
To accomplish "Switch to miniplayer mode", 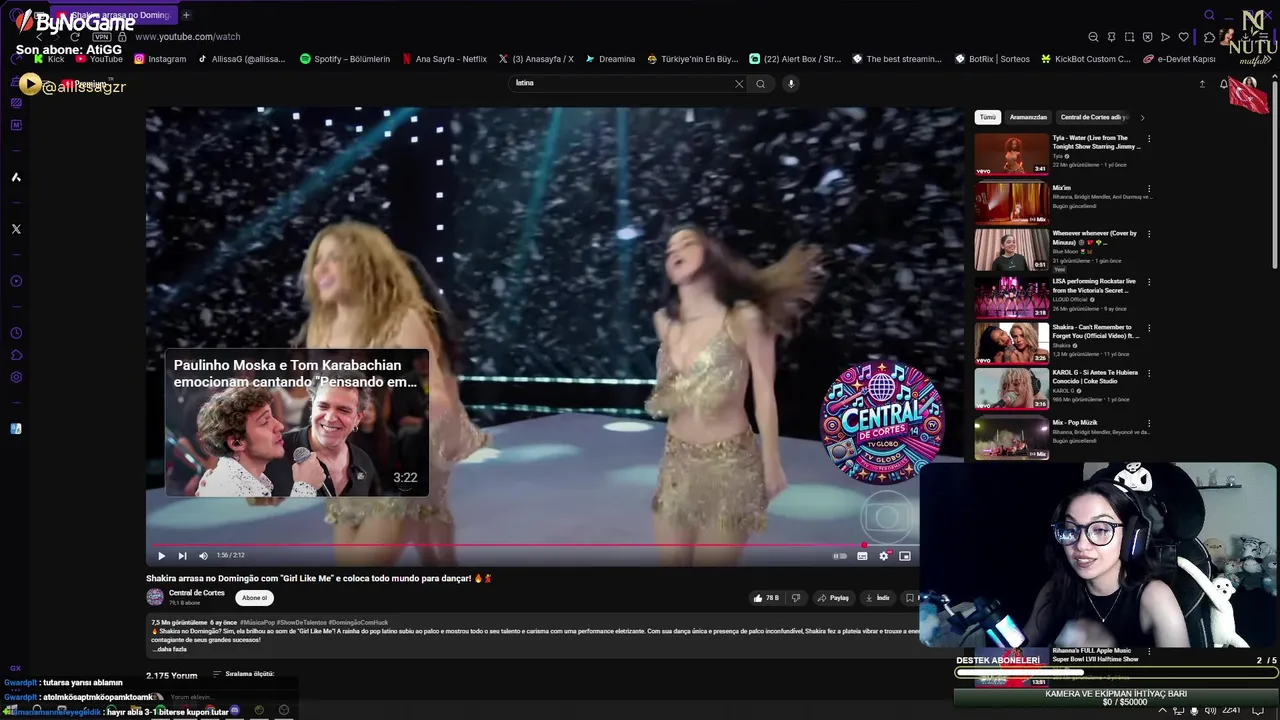I will (x=905, y=556).
